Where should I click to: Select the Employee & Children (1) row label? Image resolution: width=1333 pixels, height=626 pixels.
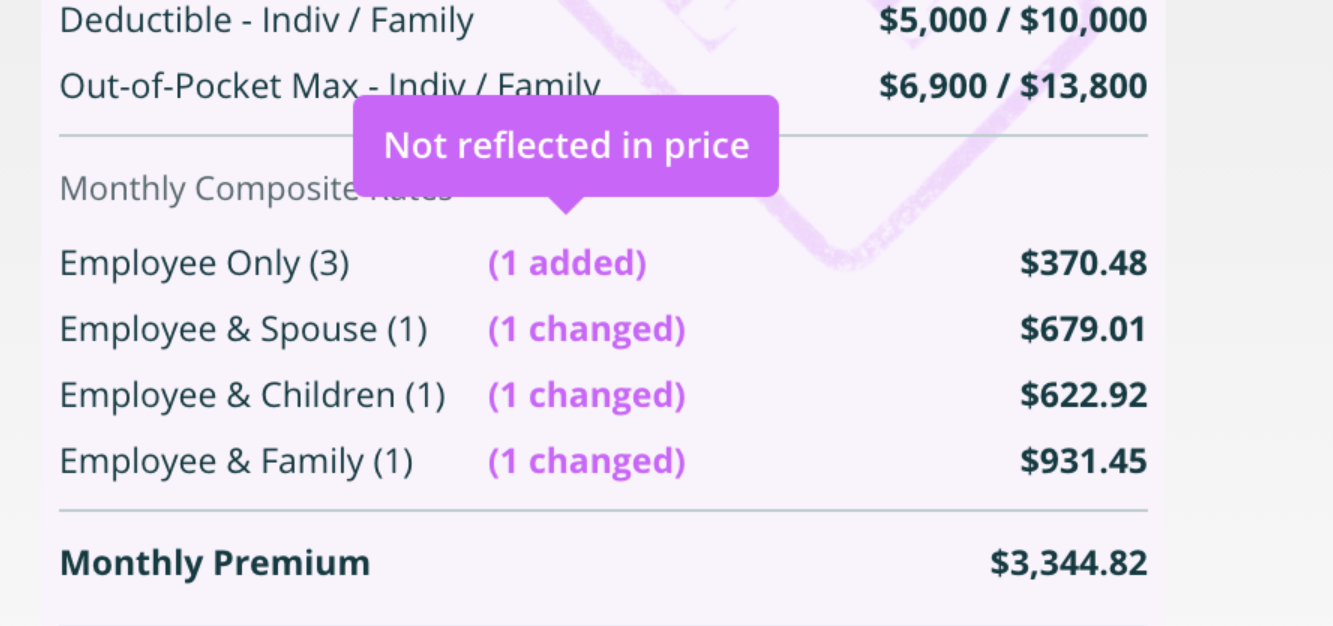(252, 396)
